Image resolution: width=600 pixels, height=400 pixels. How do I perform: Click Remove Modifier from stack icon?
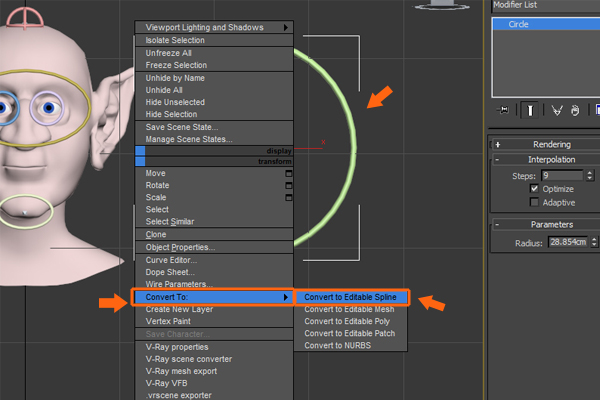[575, 110]
